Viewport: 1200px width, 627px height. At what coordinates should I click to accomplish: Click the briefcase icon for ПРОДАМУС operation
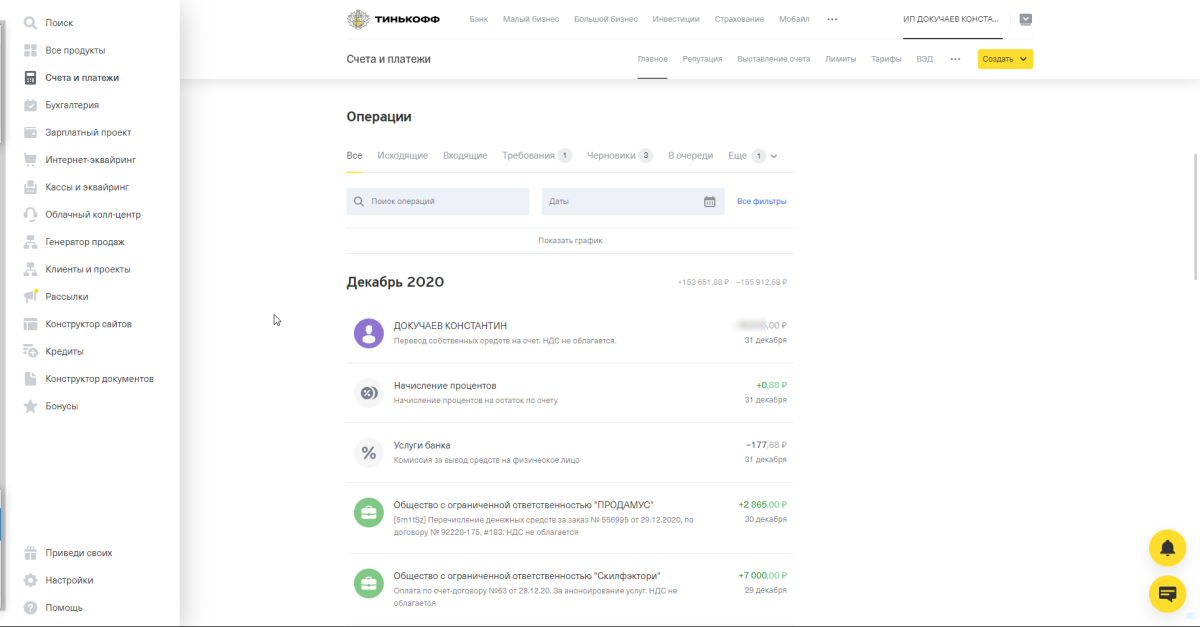[369, 513]
